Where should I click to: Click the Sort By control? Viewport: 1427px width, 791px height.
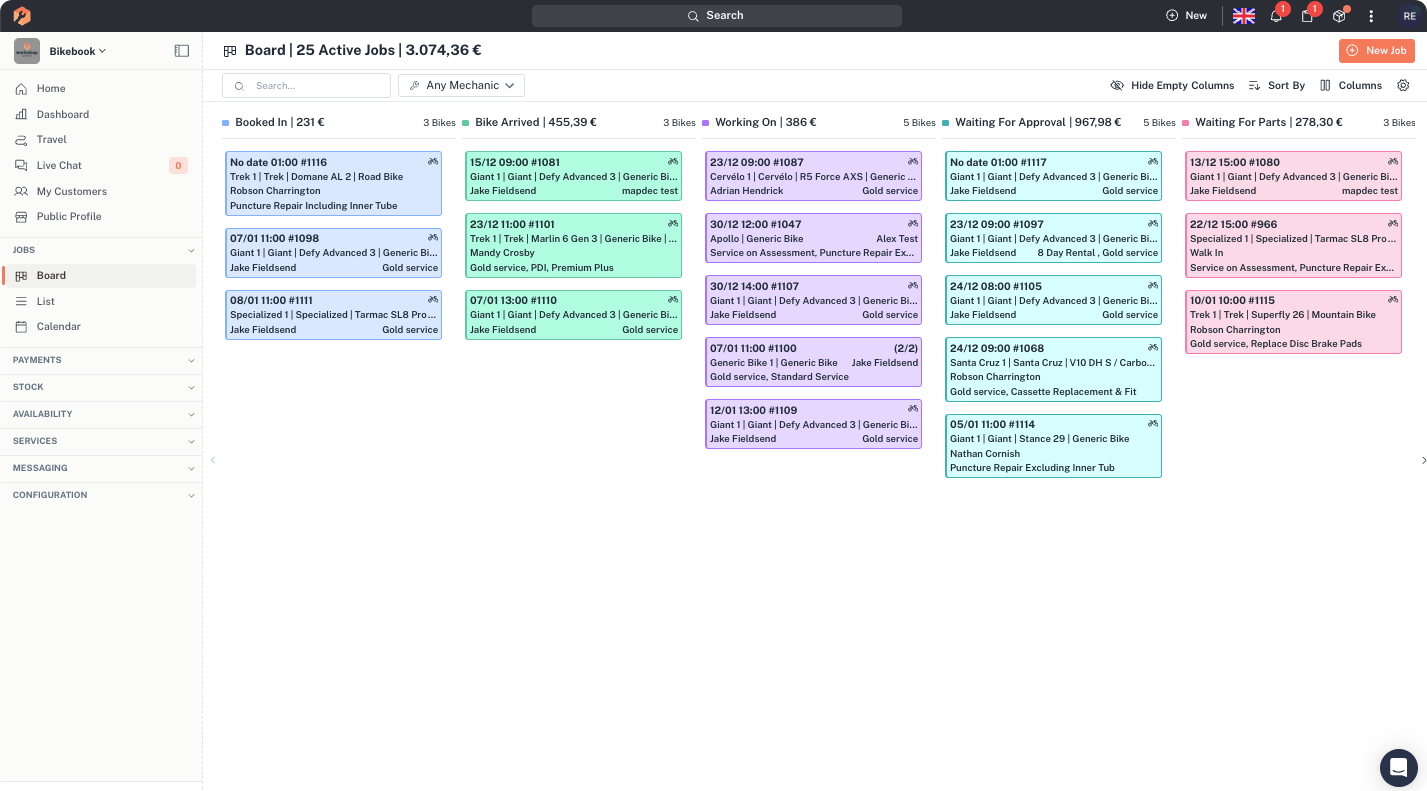coord(1277,85)
